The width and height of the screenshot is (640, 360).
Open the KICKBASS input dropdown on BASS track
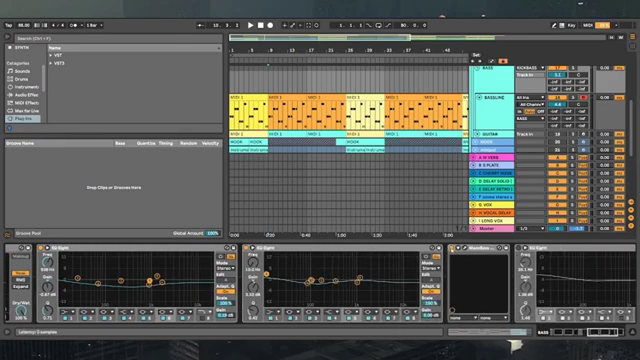click(x=530, y=68)
